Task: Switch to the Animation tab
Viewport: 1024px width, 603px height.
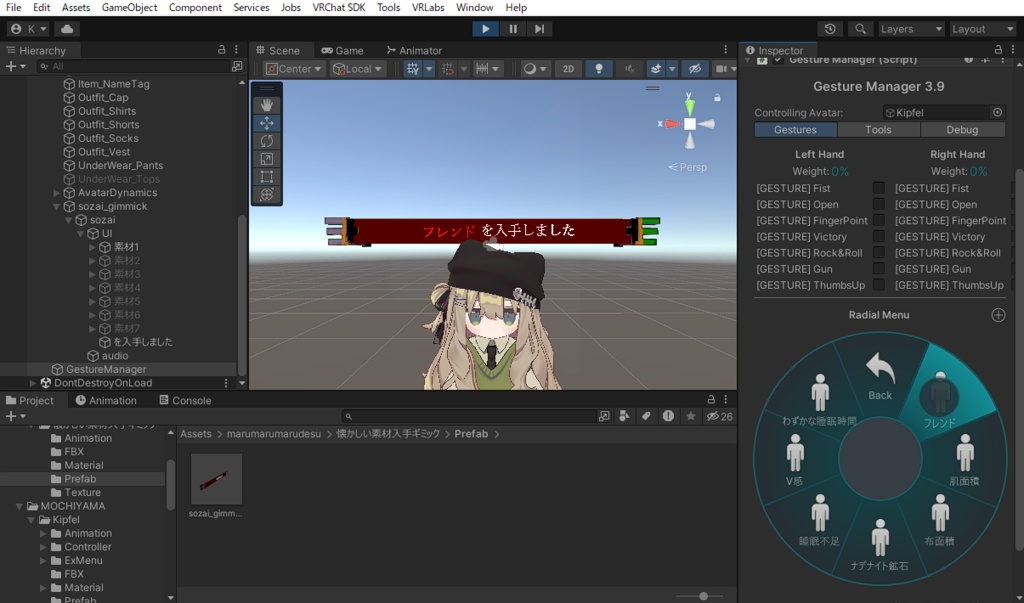Action: tap(106, 400)
